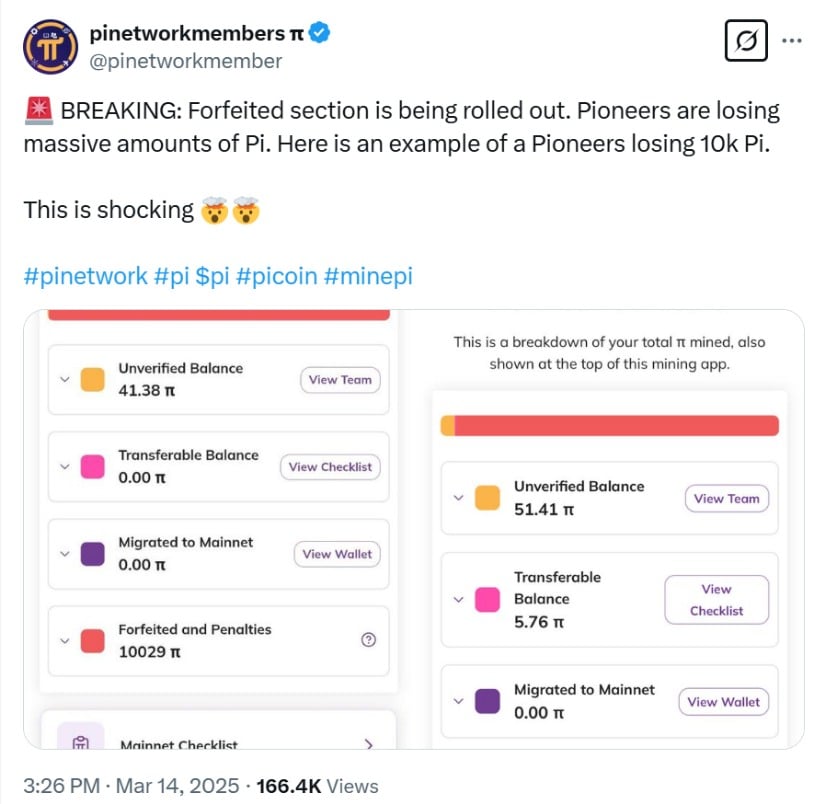Image resolution: width=825 pixels, height=804 pixels.
Task: Click the blue verified badge
Action: [x=319, y=33]
